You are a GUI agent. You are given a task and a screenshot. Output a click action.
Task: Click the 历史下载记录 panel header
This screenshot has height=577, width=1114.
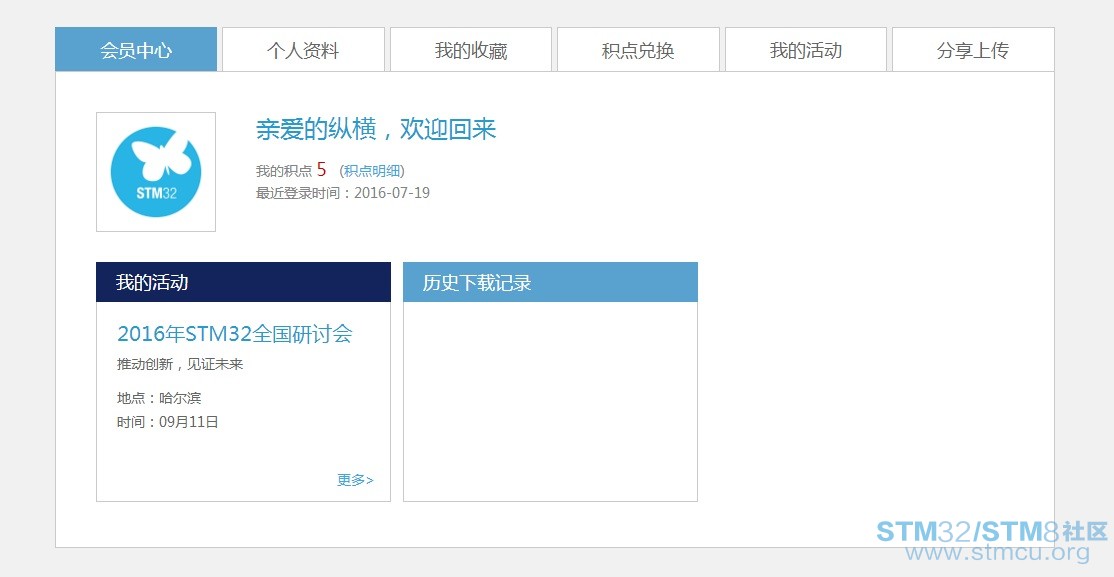(x=551, y=282)
